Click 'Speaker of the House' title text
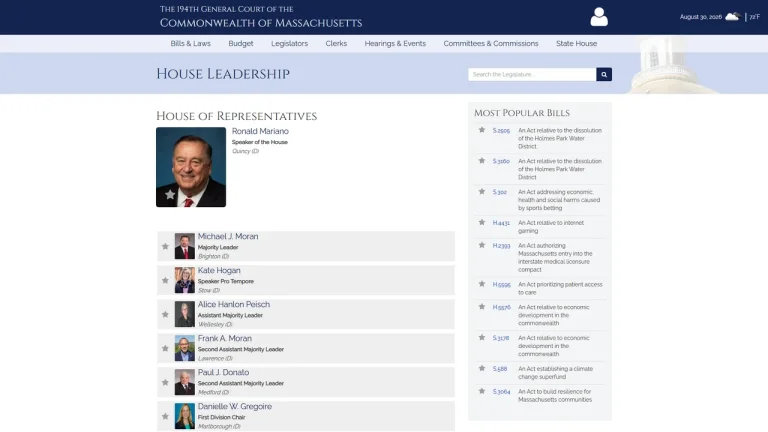The image size is (768, 432). click(x=260, y=142)
